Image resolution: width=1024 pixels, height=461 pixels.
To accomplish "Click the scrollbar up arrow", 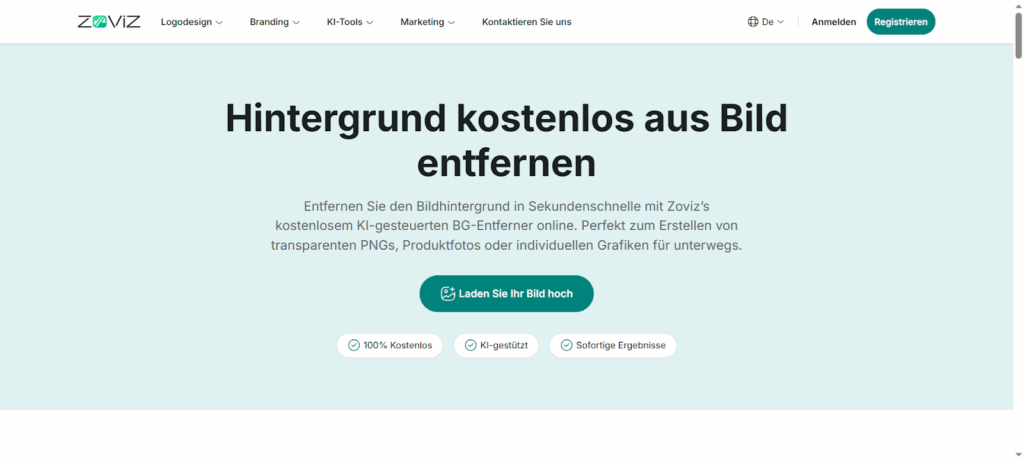I will pyautogui.click(x=1017, y=6).
